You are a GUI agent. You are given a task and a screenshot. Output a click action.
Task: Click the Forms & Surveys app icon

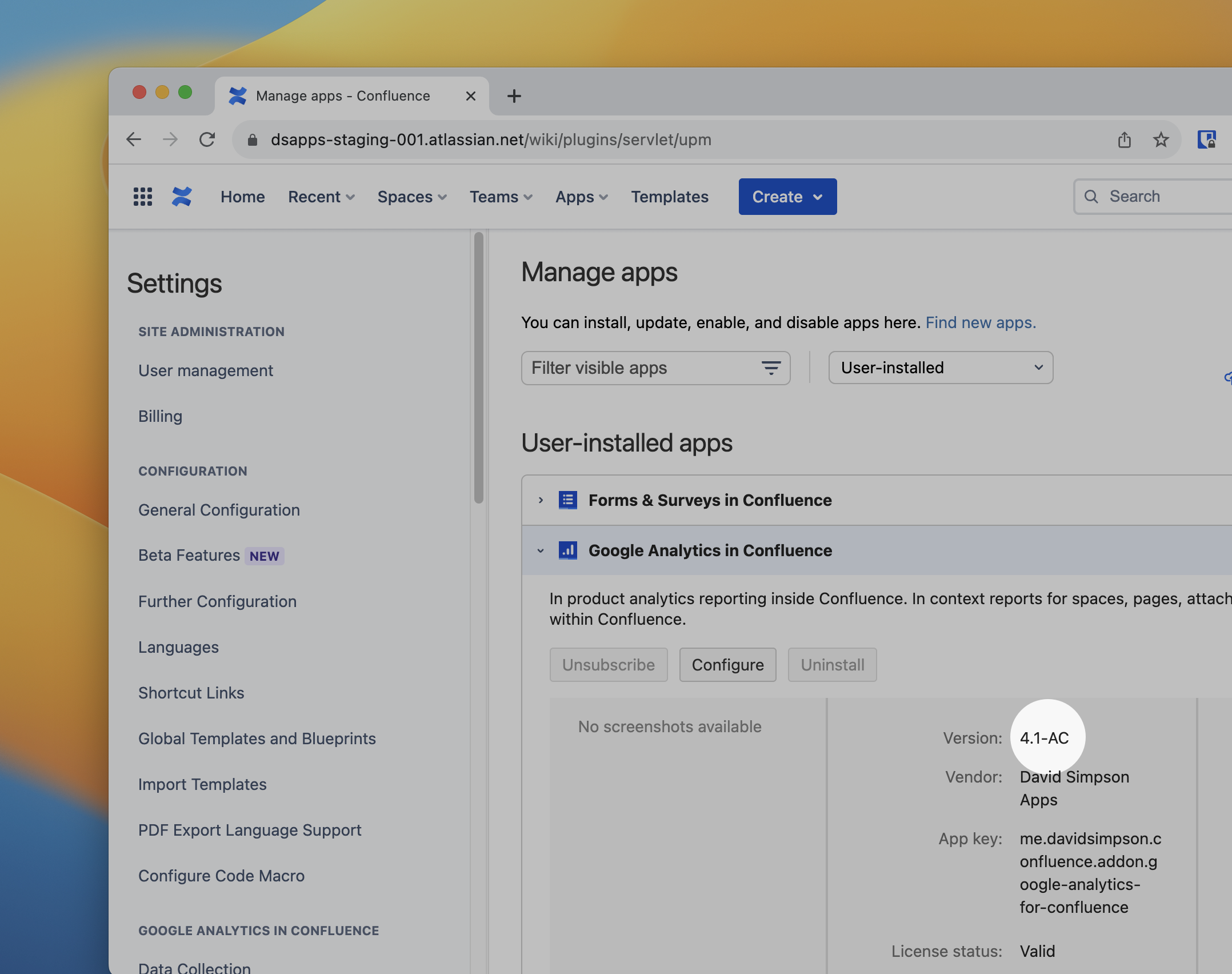click(567, 500)
